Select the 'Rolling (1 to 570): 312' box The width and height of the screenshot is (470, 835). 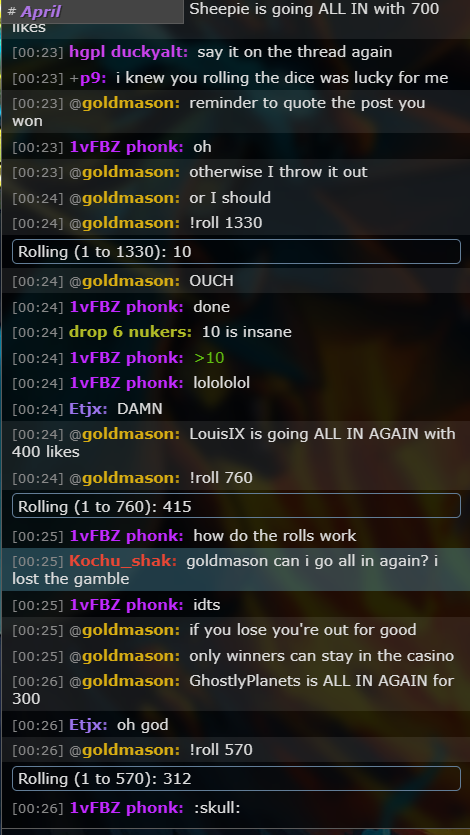[236, 779]
